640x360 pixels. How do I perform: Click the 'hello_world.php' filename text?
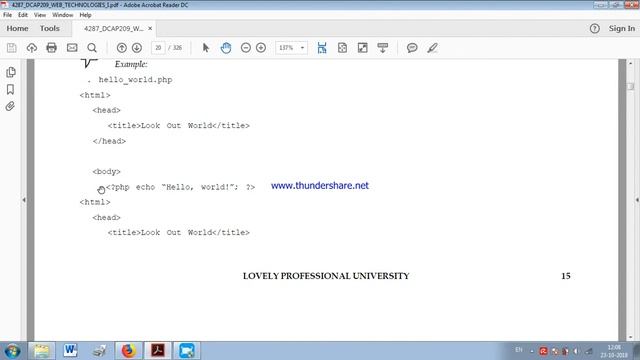pyautogui.click(x=135, y=80)
